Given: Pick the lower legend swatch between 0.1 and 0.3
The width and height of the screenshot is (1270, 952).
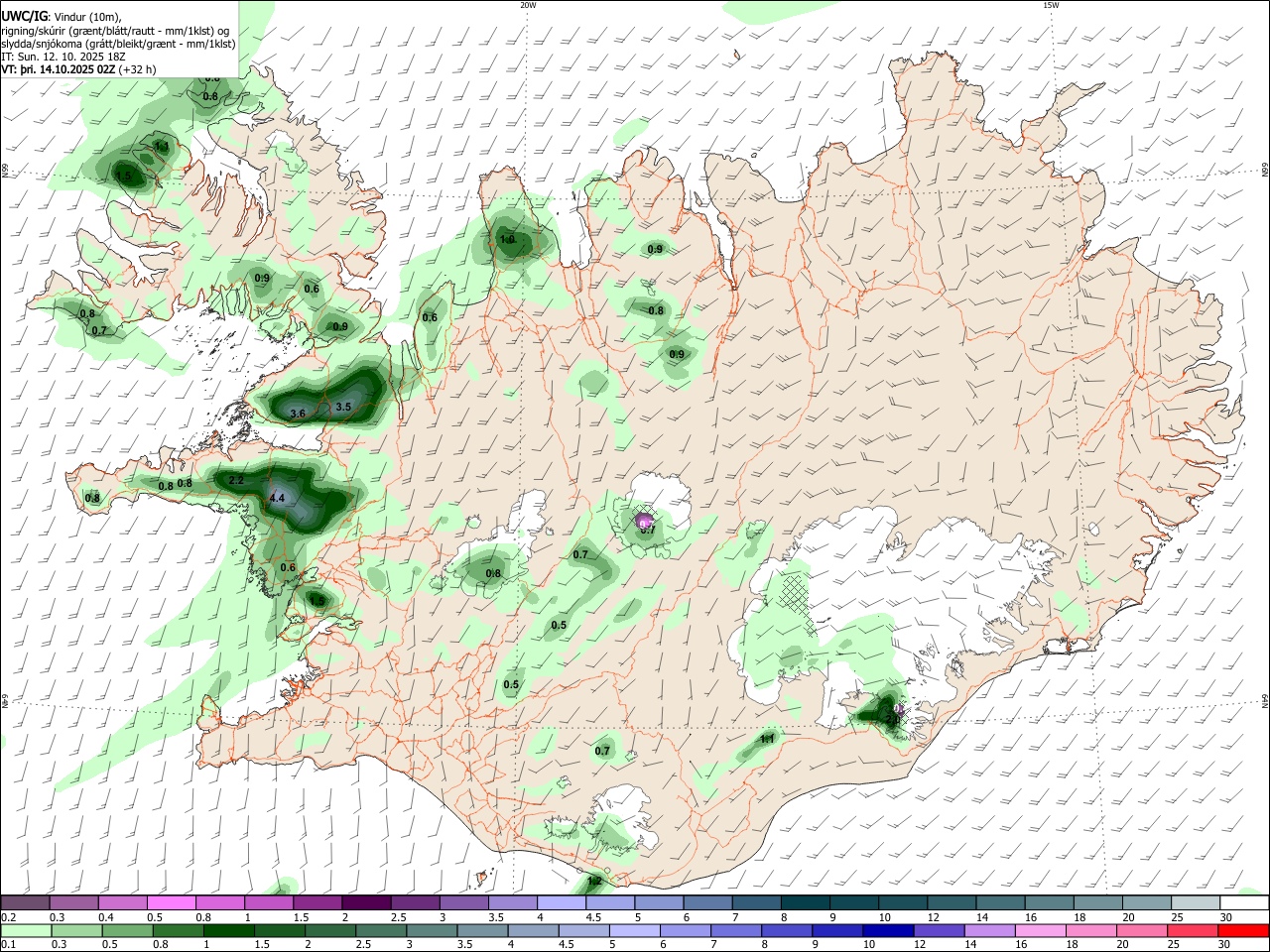Looking at the screenshot, I should 27,930.
